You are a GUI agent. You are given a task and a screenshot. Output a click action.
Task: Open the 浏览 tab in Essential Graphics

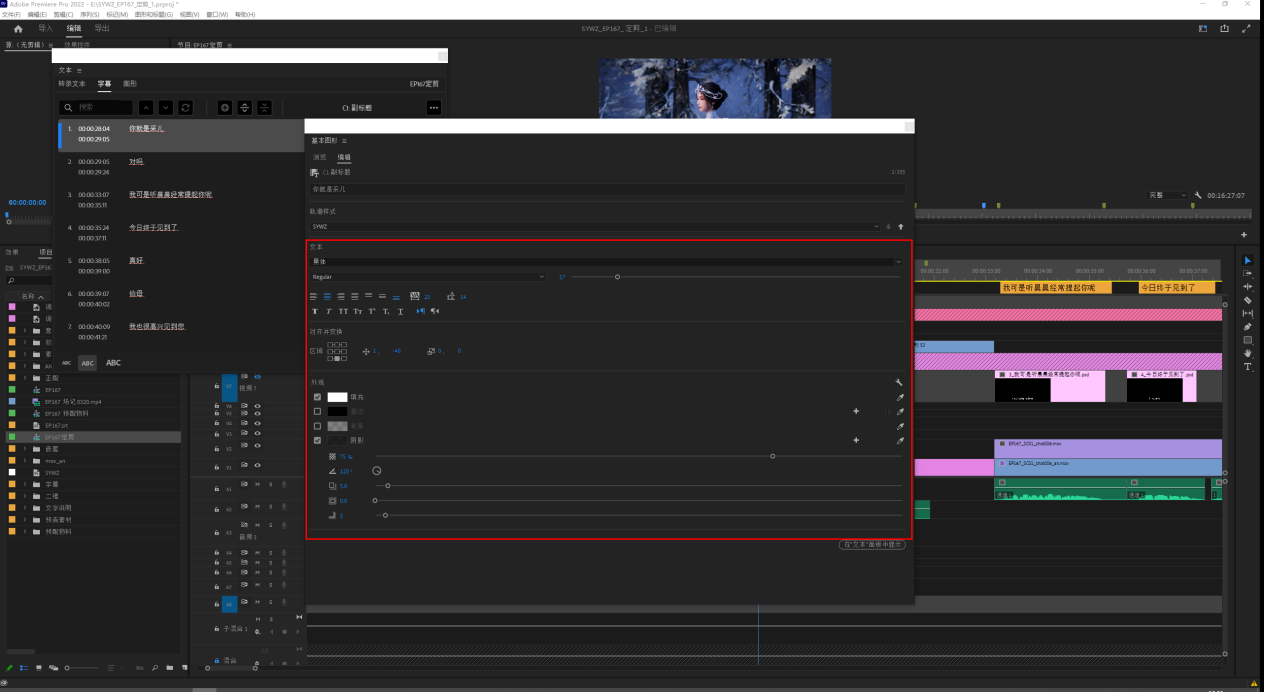pos(319,157)
